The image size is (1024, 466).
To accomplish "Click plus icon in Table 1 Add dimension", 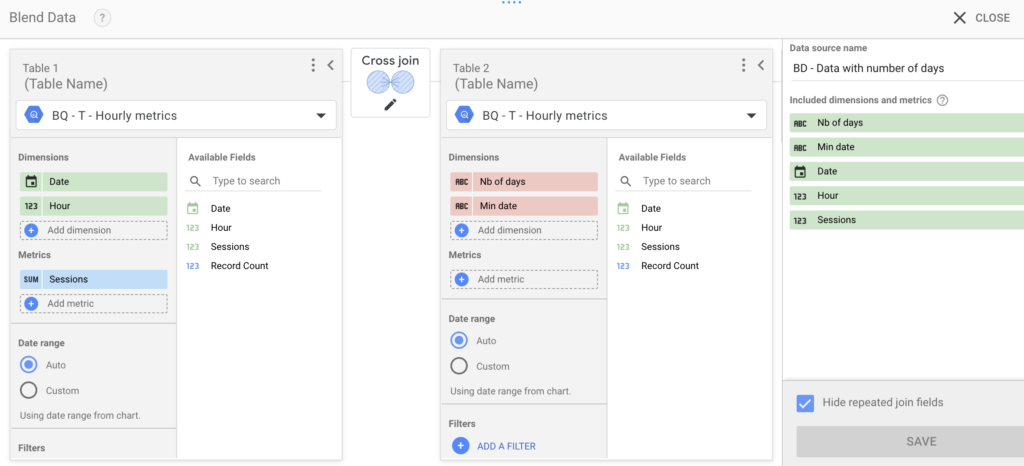I will point(31,230).
